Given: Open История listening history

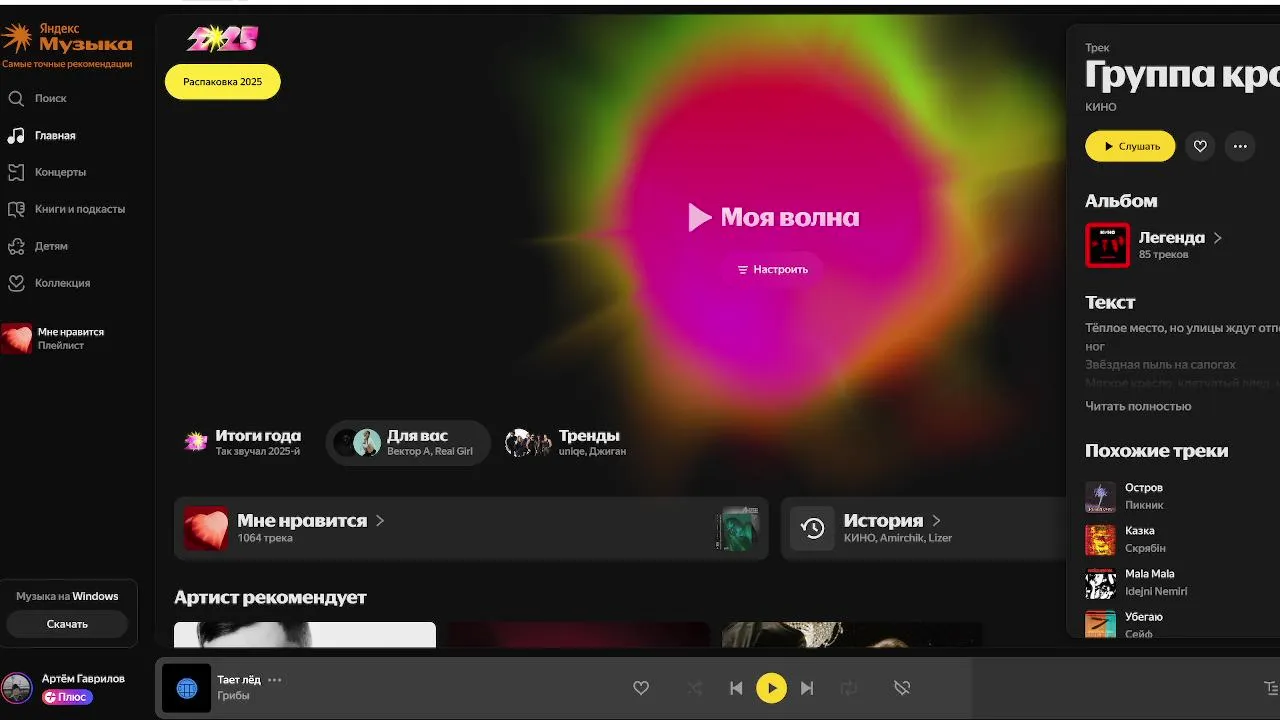Looking at the screenshot, I should point(923,528).
